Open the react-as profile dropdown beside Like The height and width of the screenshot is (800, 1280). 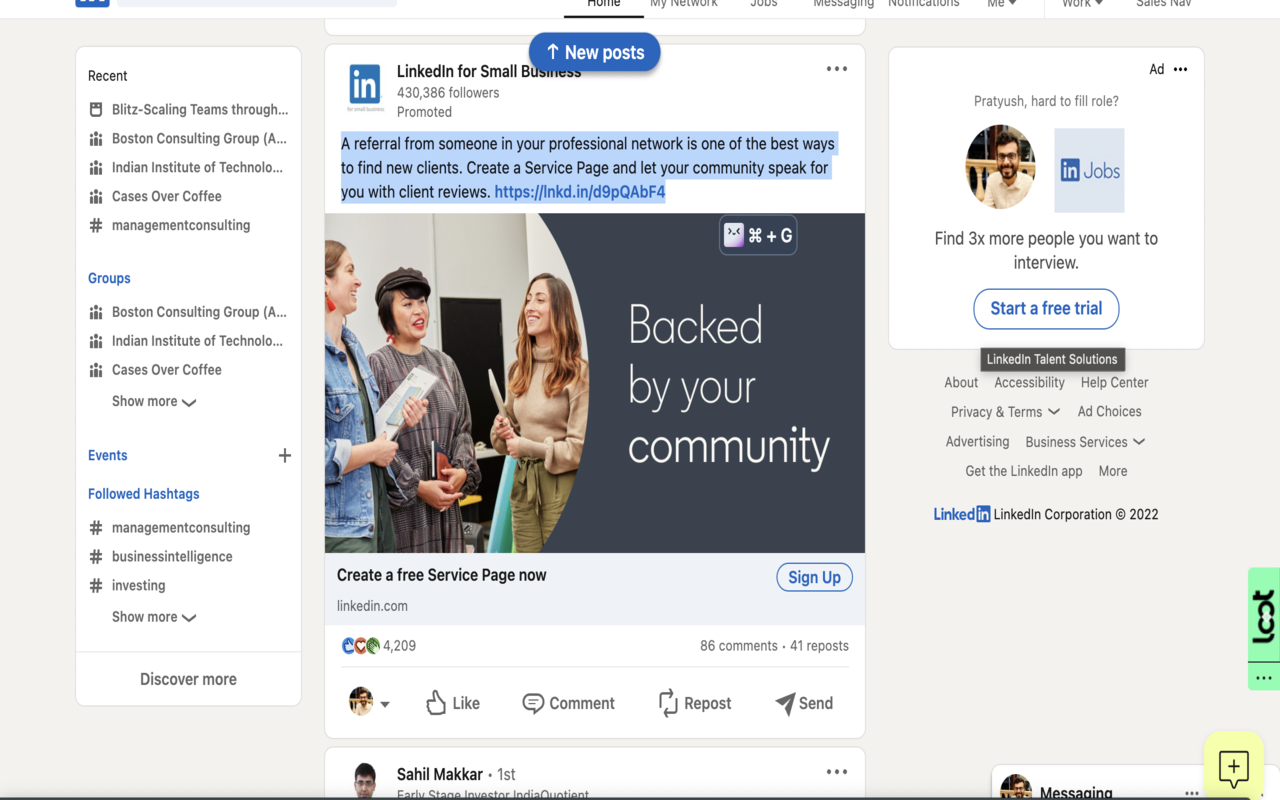pyautogui.click(x=369, y=702)
